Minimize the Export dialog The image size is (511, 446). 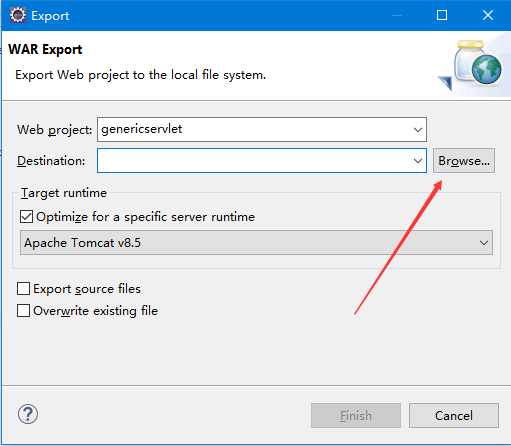pyautogui.click(x=397, y=15)
